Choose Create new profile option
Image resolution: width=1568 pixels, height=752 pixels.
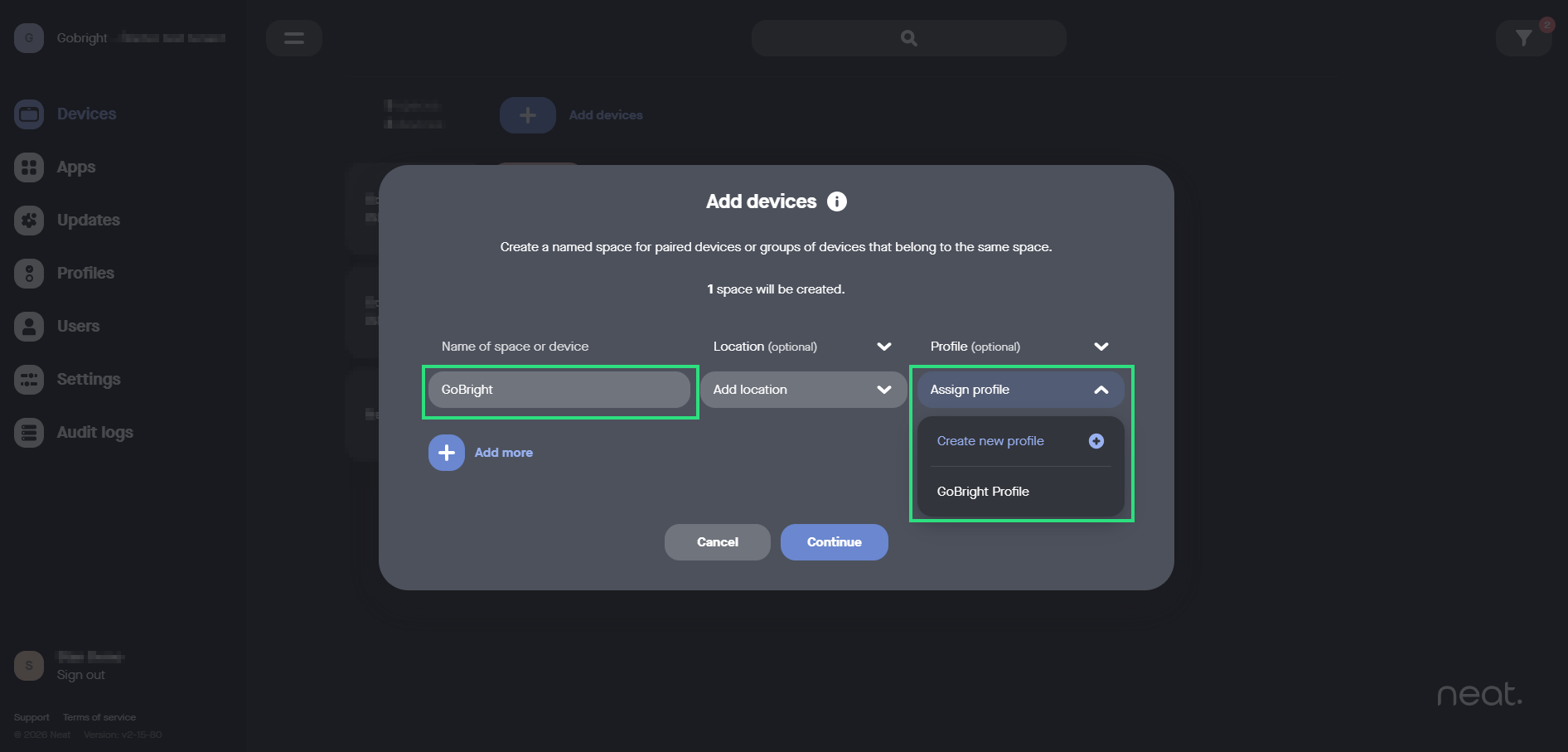(990, 441)
